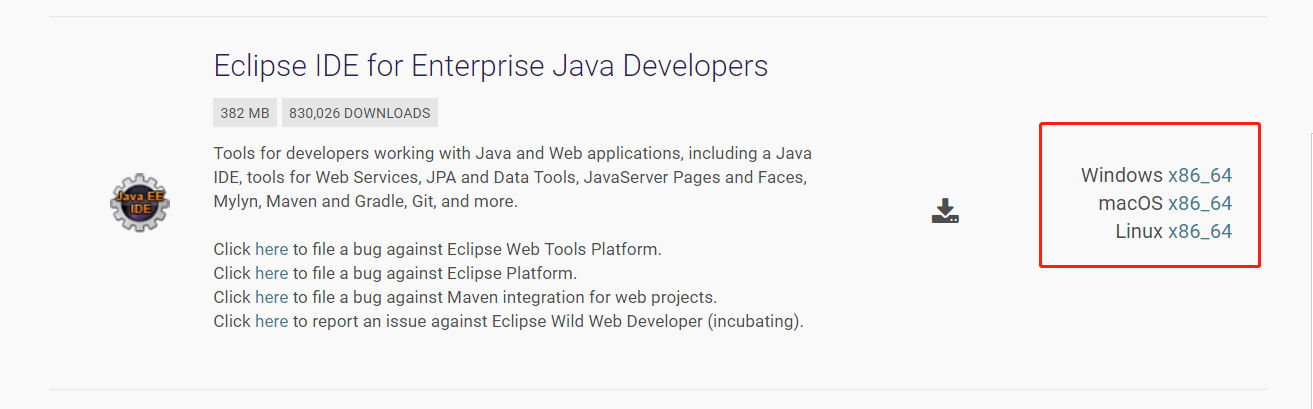The width and height of the screenshot is (1313, 409).
Task: Click the 'macOS' platform label
Action: point(1131,203)
